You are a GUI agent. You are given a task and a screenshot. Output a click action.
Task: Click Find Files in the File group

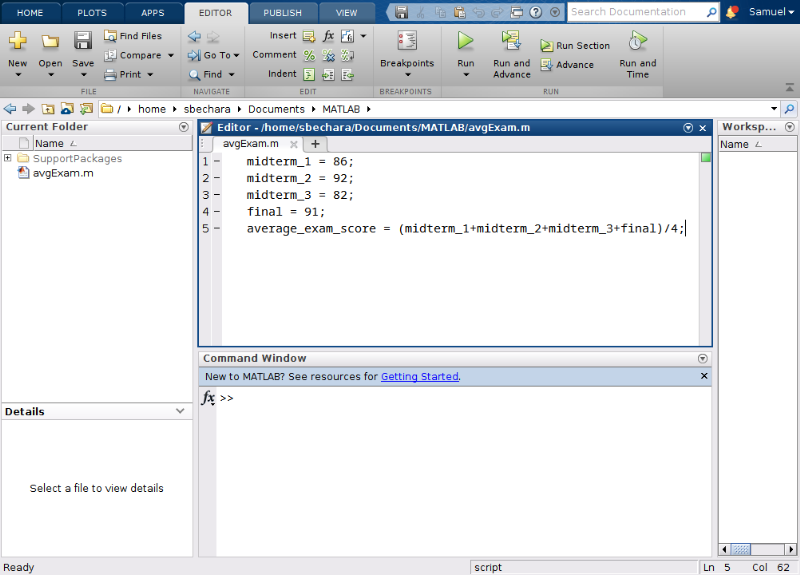tap(133, 36)
